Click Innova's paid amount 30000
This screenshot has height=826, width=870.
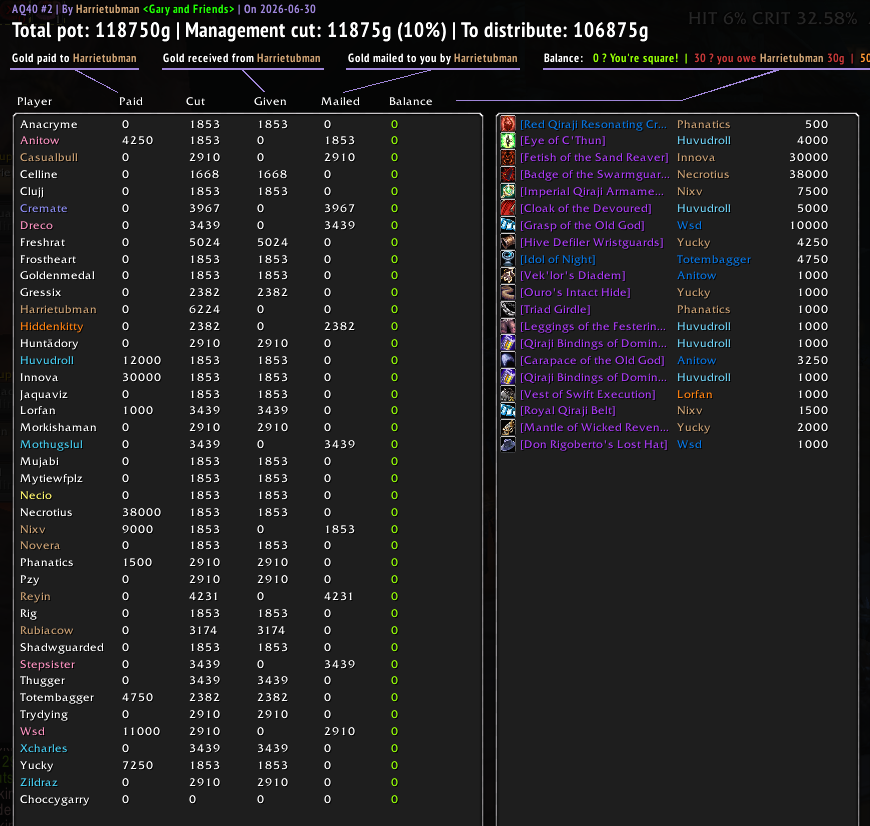141,377
